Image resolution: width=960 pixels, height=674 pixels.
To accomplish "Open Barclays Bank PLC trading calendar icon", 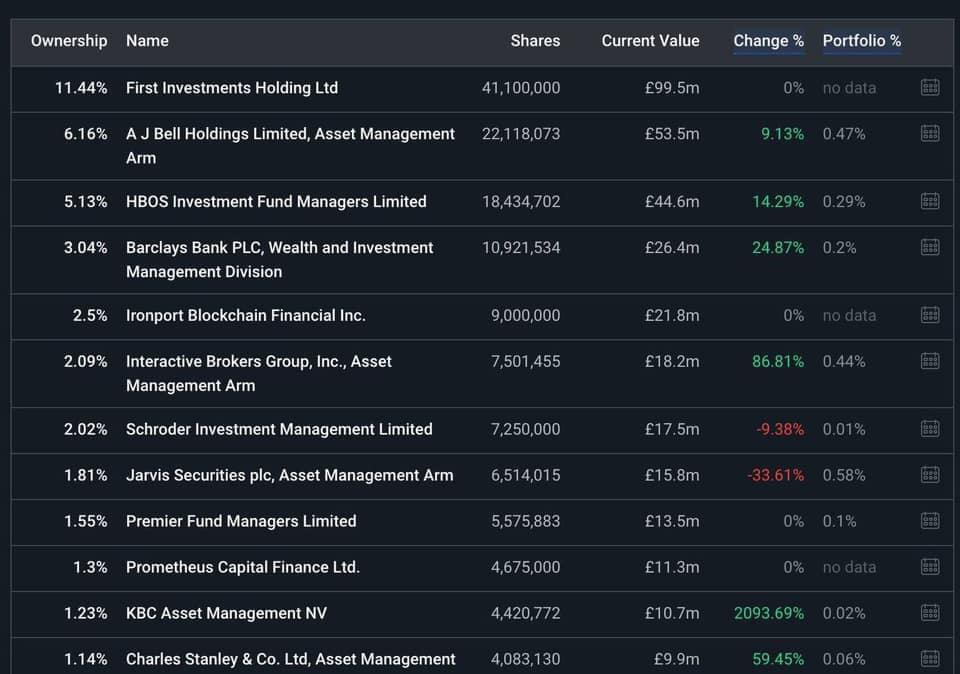I will click(930, 246).
